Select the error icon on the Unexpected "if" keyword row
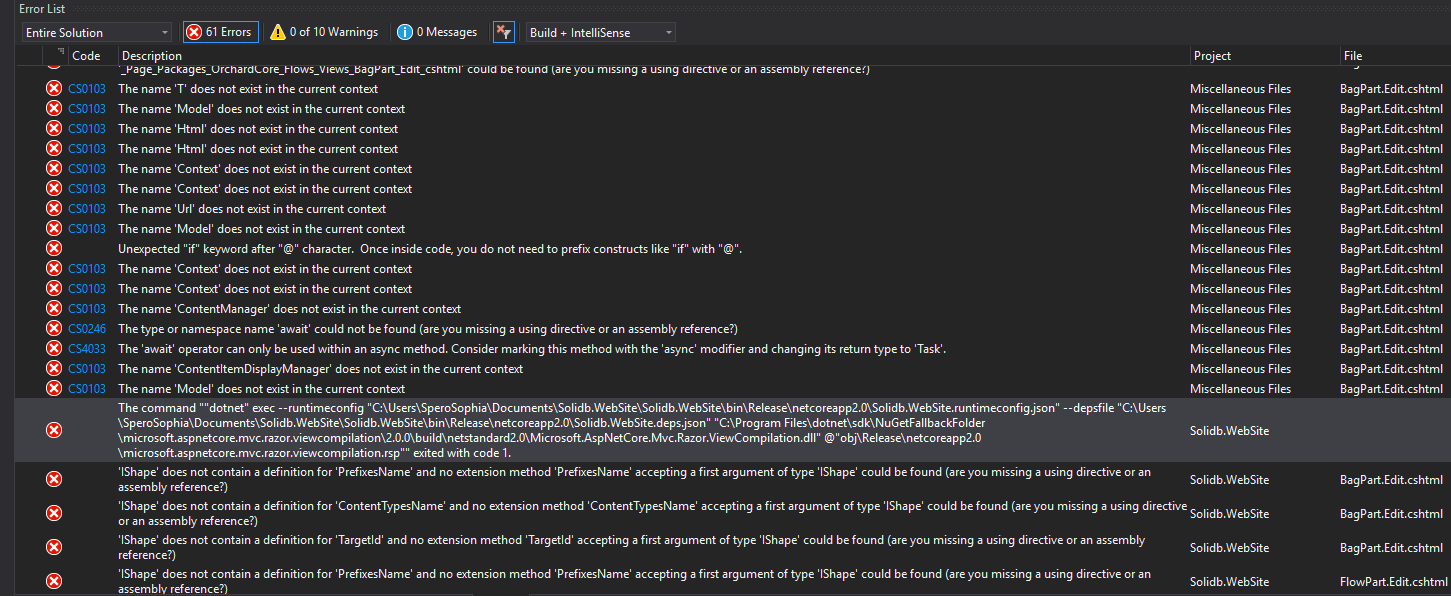Image resolution: width=1451 pixels, height=596 pixels. pyautogui.click(x=54, y=249)
